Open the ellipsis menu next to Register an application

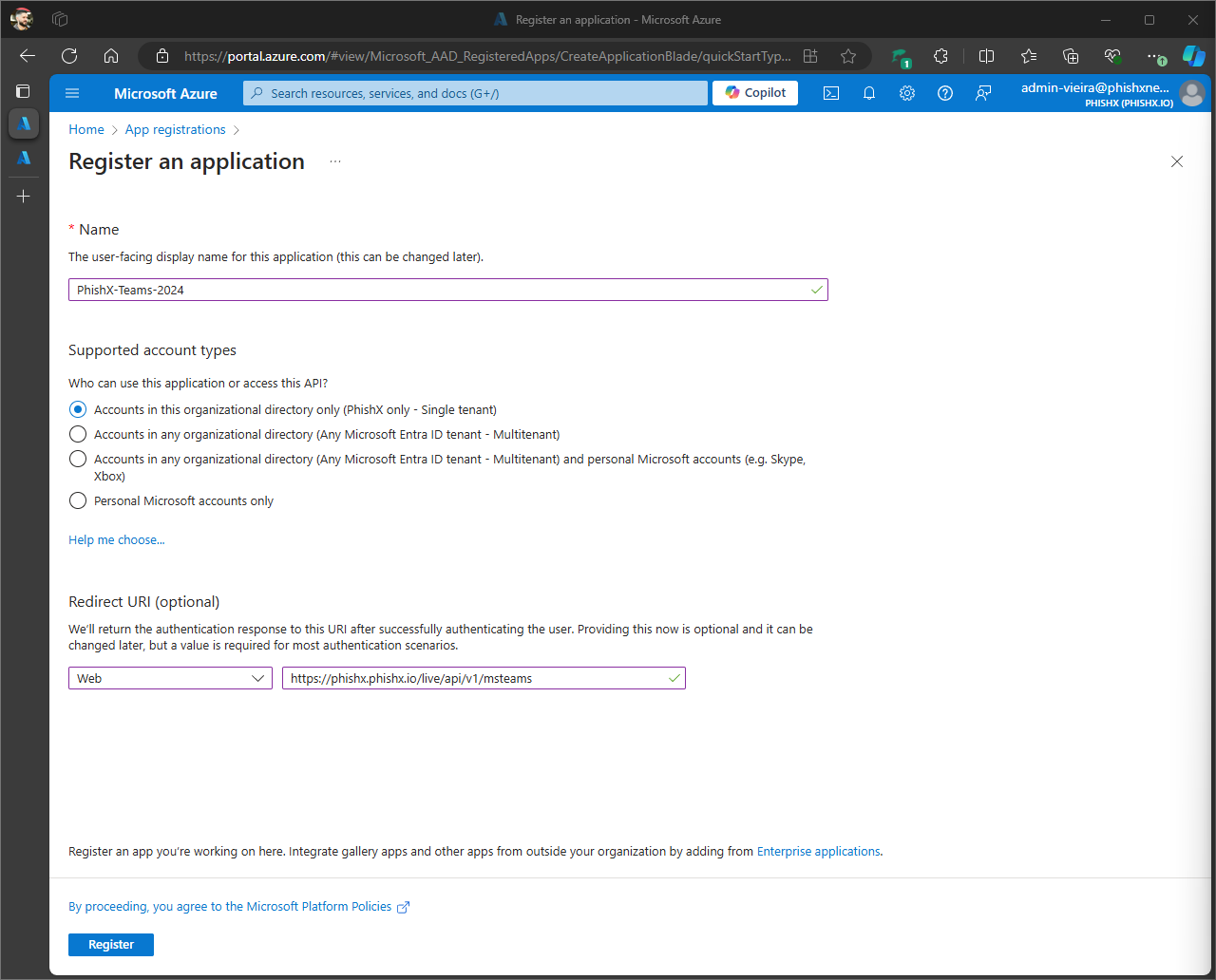pyautogui.click(x=335, y=161)
